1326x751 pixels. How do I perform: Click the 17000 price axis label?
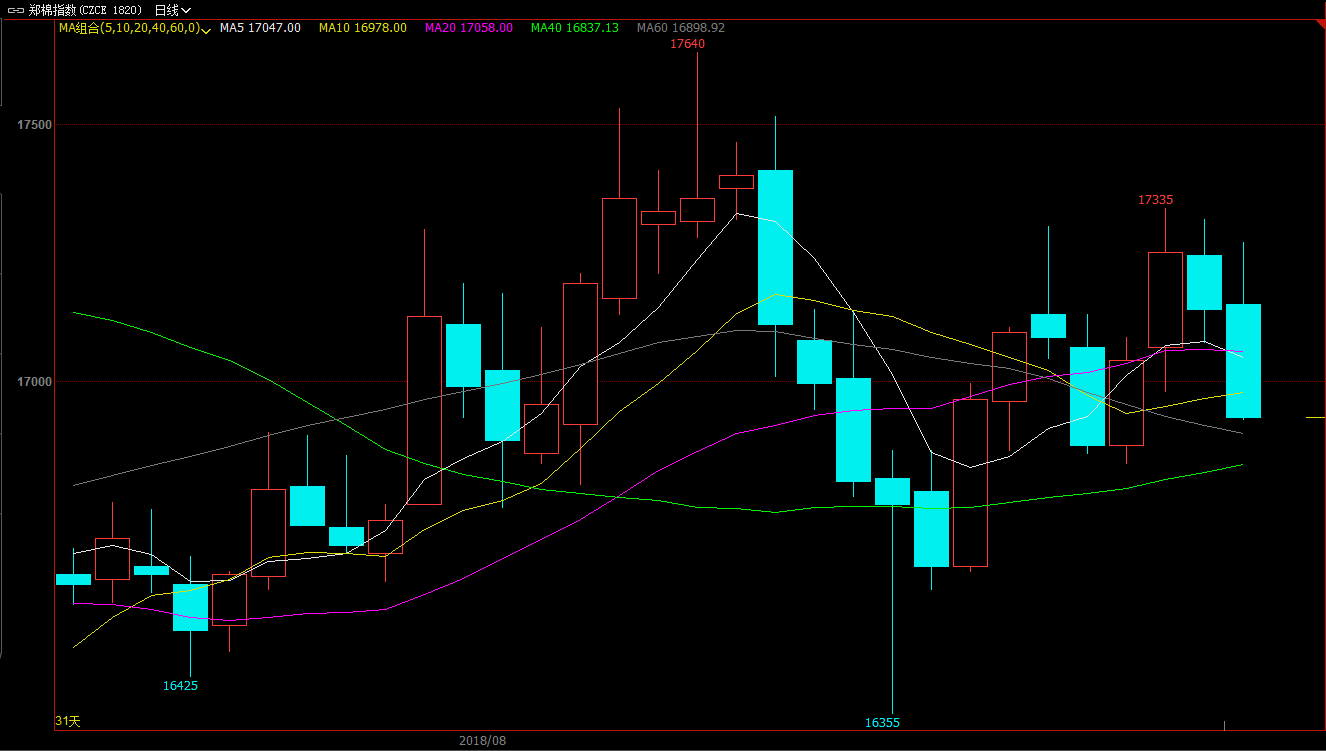point(34,382)
